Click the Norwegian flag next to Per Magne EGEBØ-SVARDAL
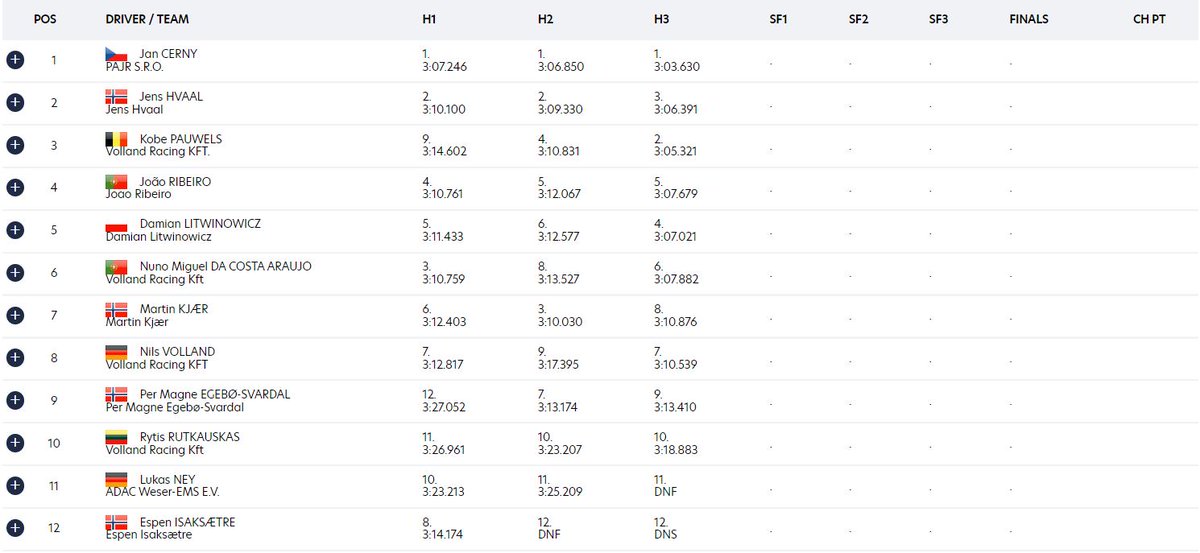 pos(117,394)
